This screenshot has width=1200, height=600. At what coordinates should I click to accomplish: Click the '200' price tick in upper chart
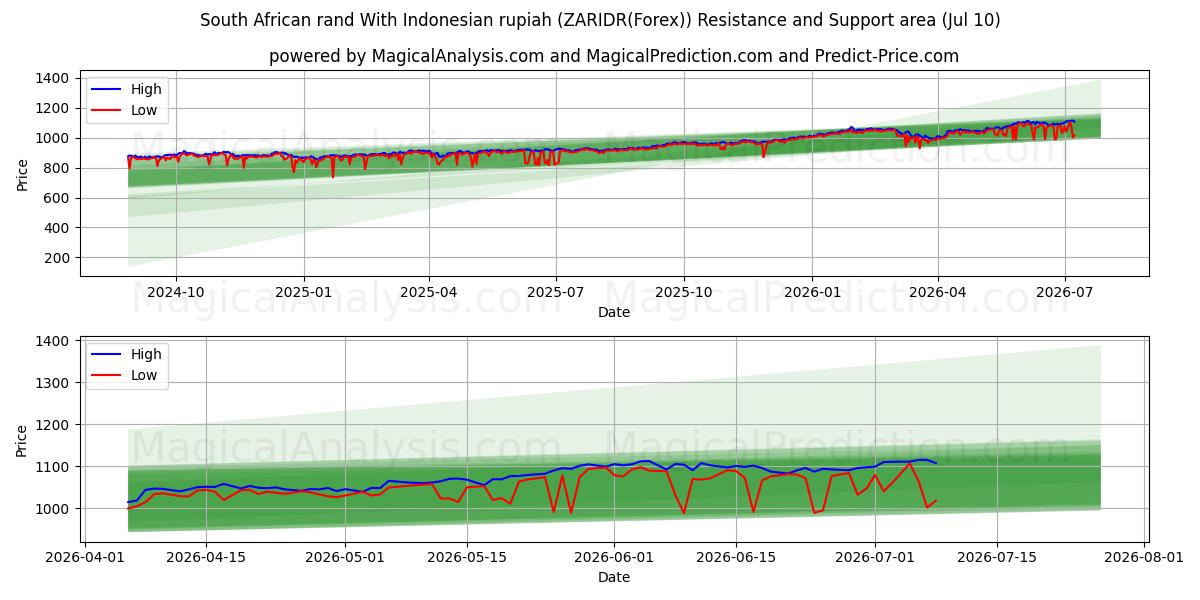click(56, 258)
